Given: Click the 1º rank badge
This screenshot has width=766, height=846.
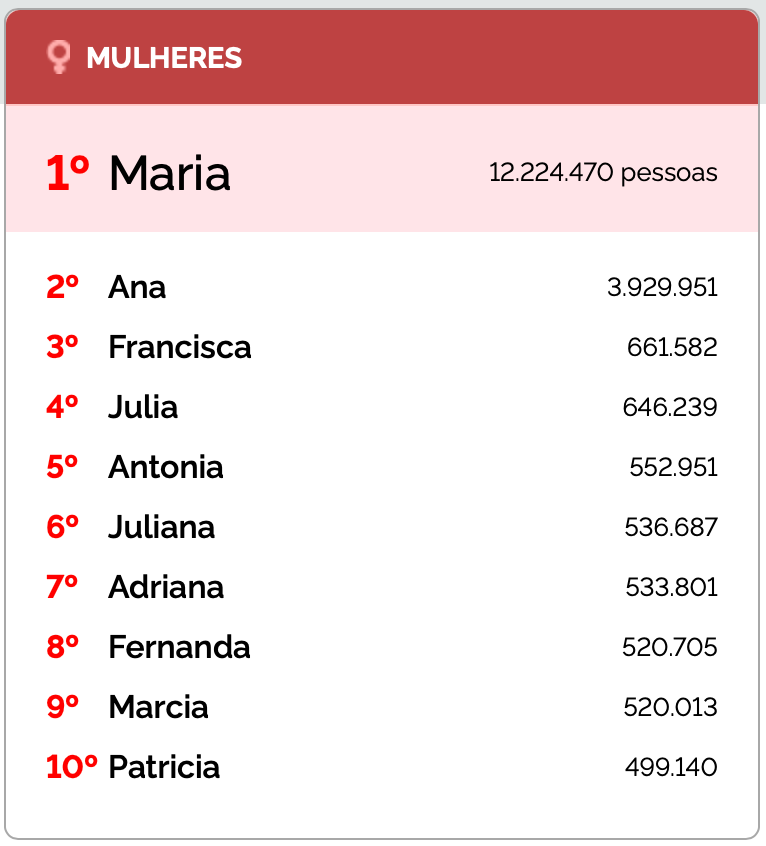Looking at the screenshot, I should (x=68, y=174).
